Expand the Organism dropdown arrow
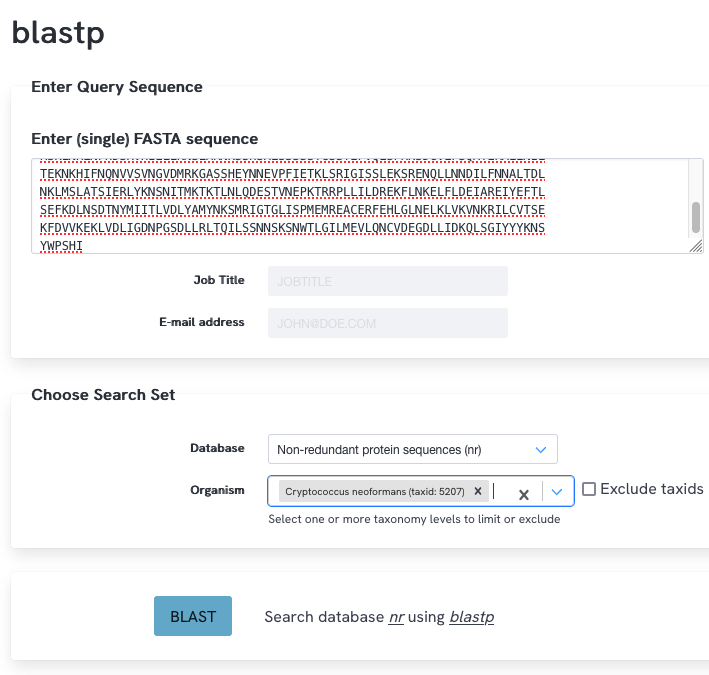 557,491
